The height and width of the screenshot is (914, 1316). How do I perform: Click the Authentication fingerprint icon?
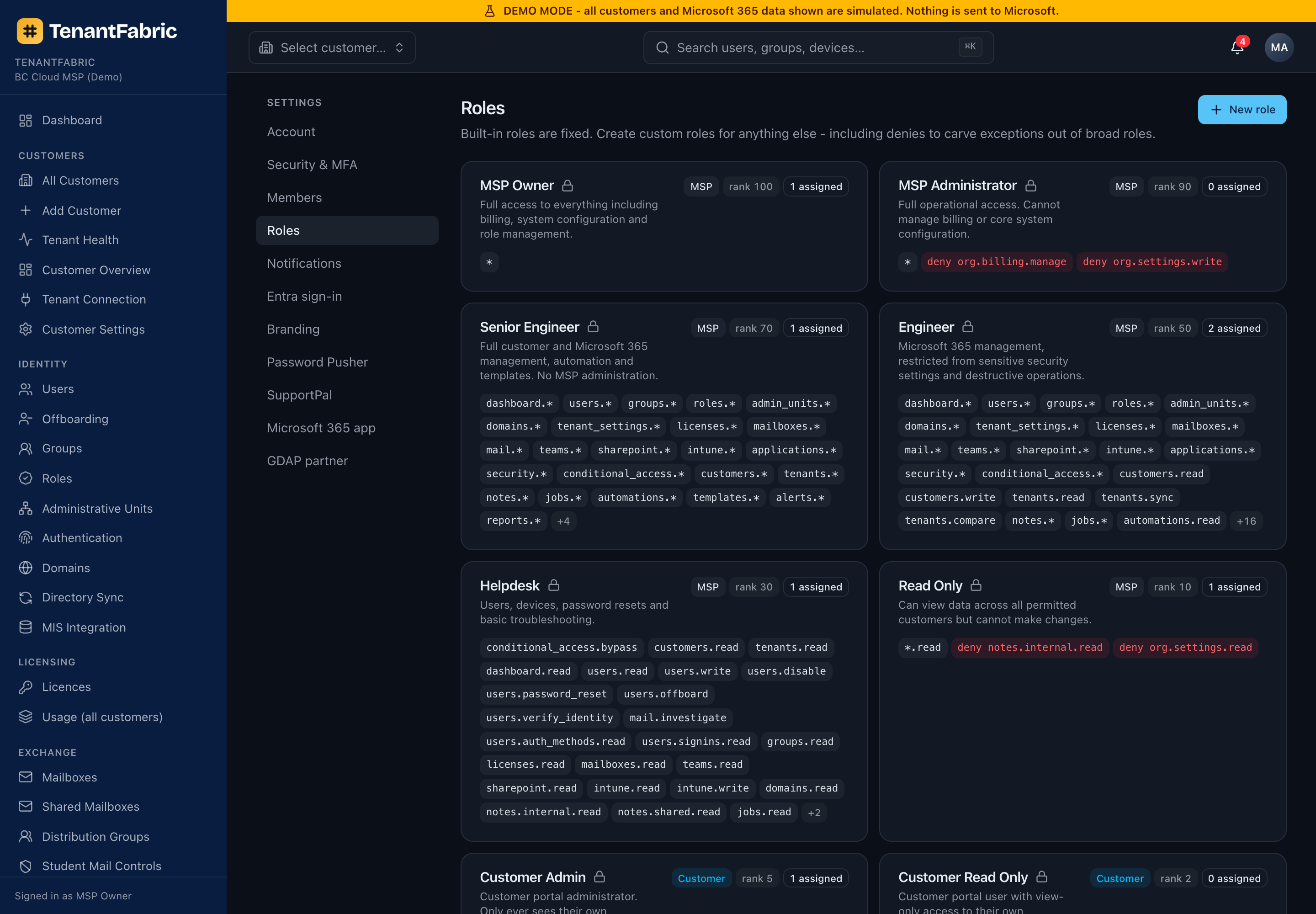tap(25, 538)
